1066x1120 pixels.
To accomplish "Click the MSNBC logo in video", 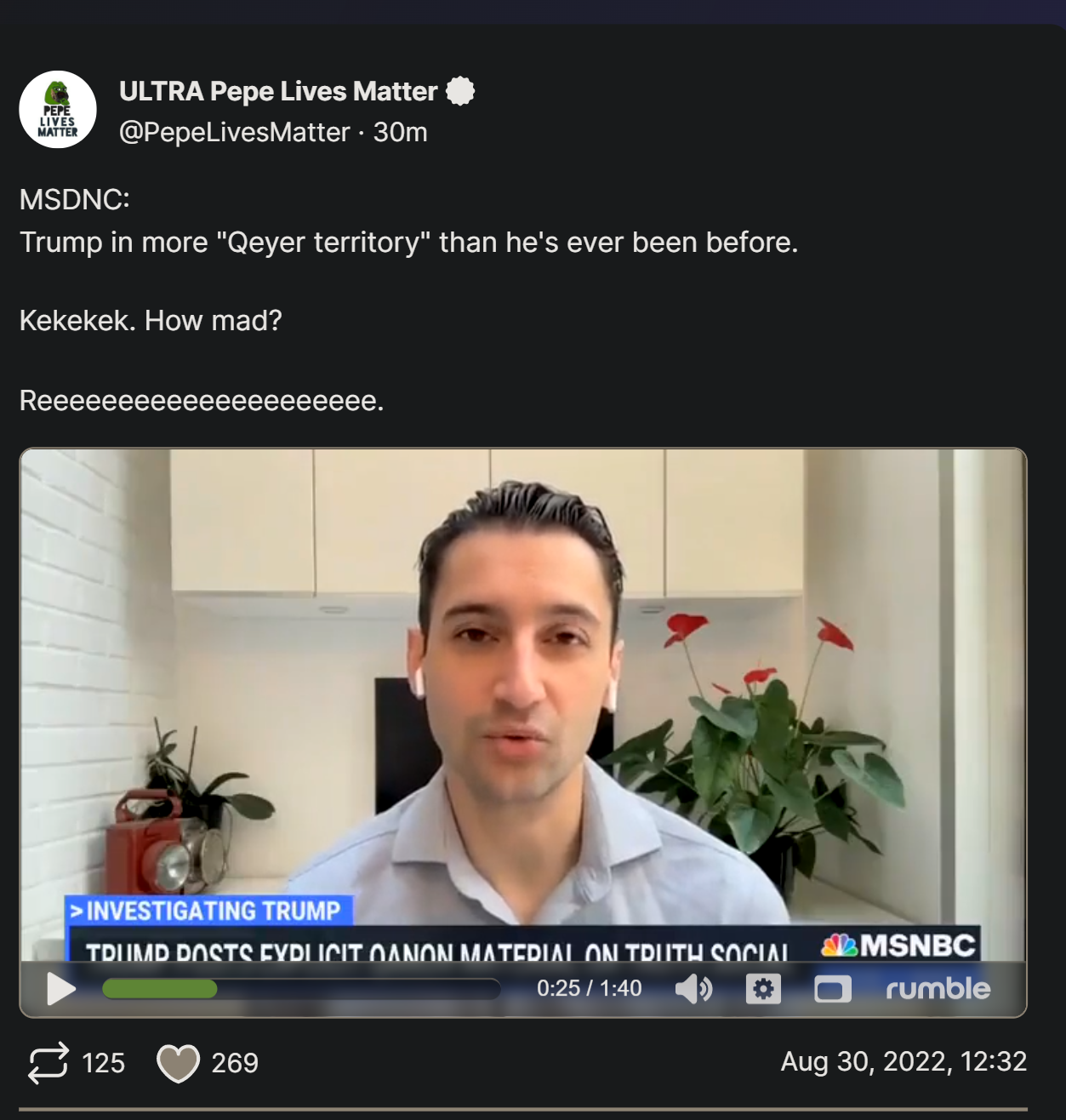I will click(898, 945).
